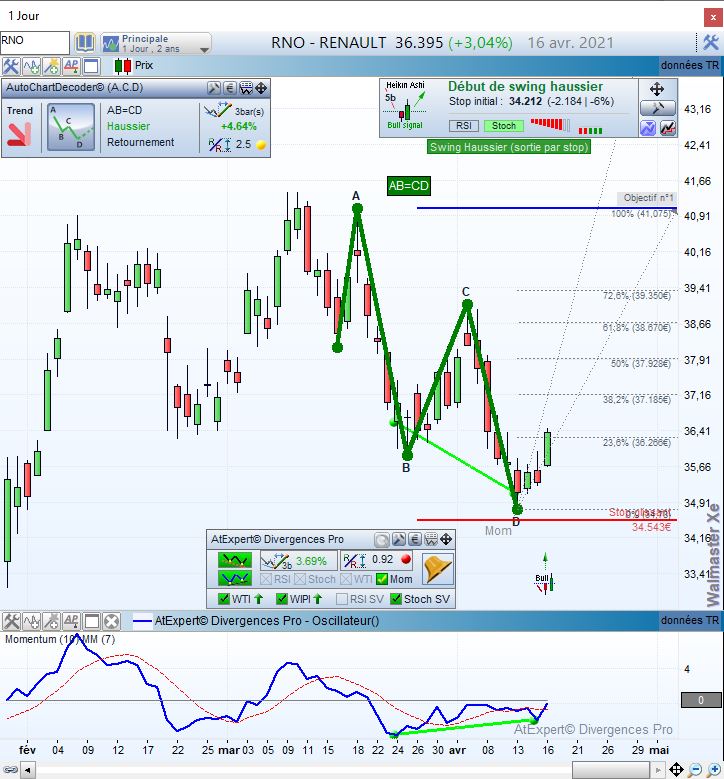Click the link chain icon at bottom left
Screen dimensions: 724x779
pos(10,770)
